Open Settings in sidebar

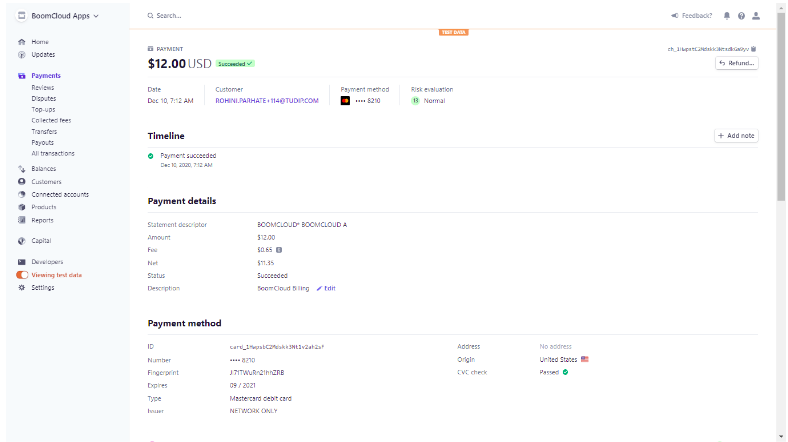tap(43, 288)
